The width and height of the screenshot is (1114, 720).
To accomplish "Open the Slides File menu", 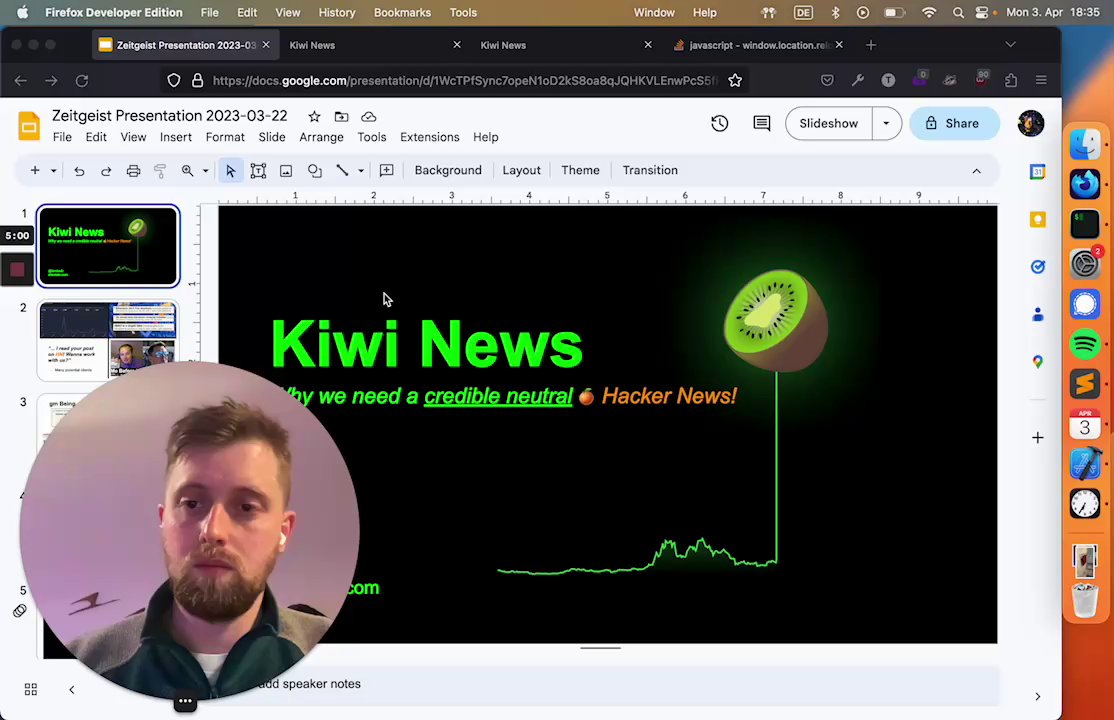I will pos(63,137).
